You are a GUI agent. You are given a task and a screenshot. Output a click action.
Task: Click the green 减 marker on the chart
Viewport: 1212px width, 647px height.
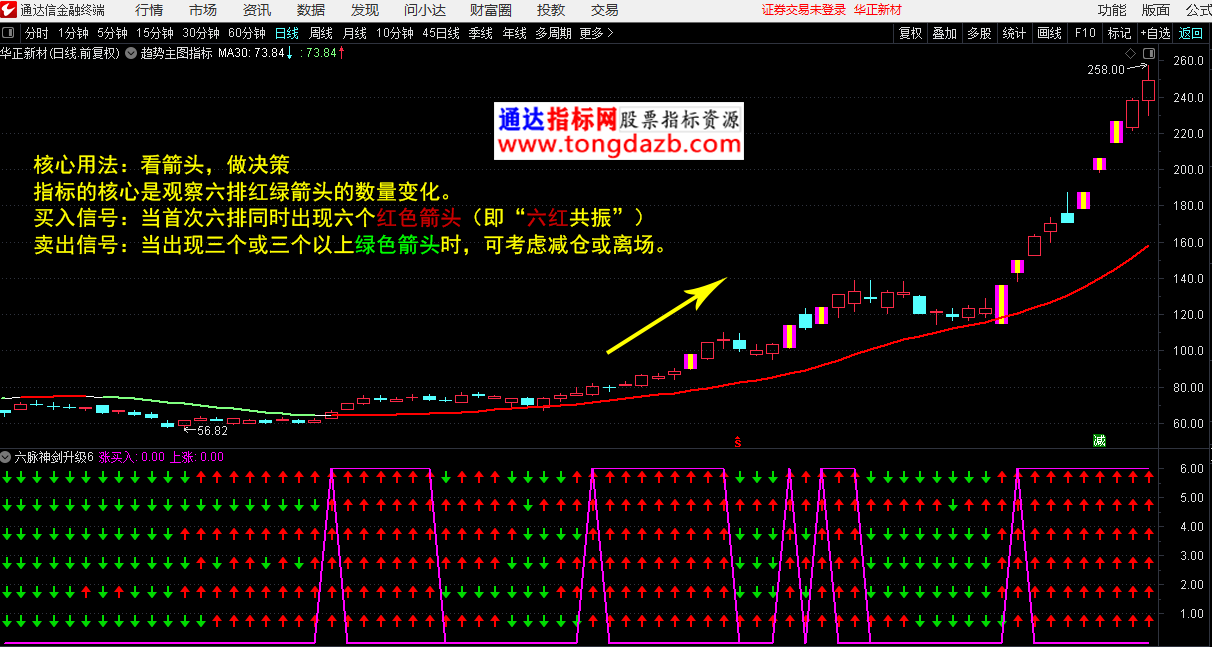pyautogui.click(x=1099, y=441)
